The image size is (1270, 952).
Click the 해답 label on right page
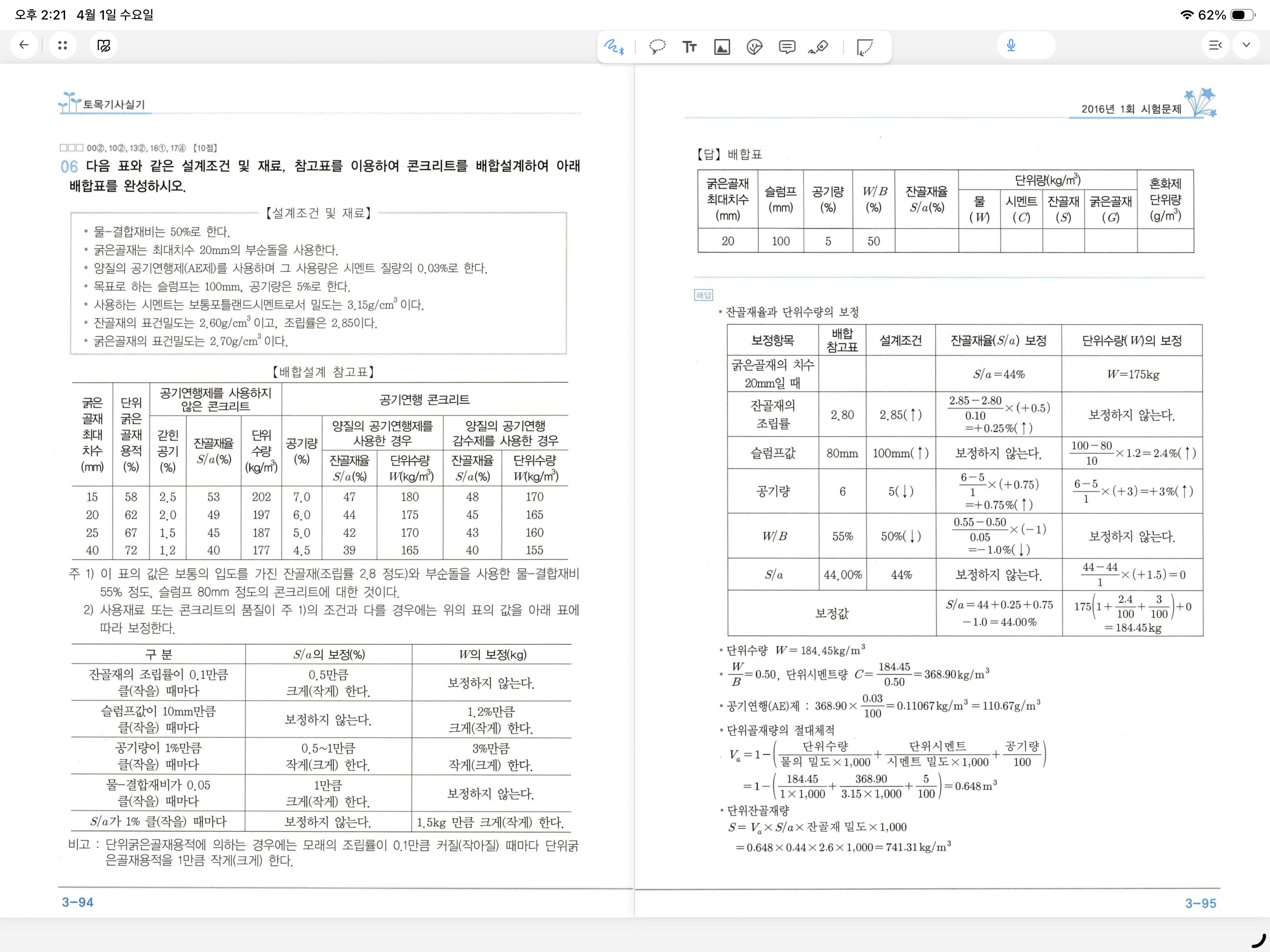703,295
